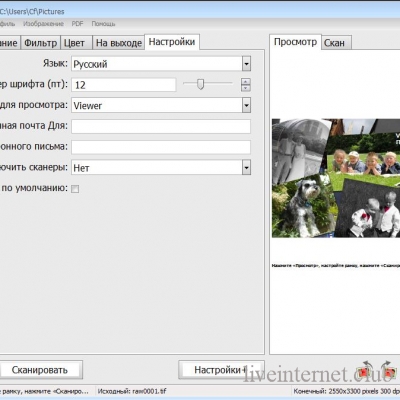Click the font size slider handle
Screen dimensions: 400x400
pos(200,84)
